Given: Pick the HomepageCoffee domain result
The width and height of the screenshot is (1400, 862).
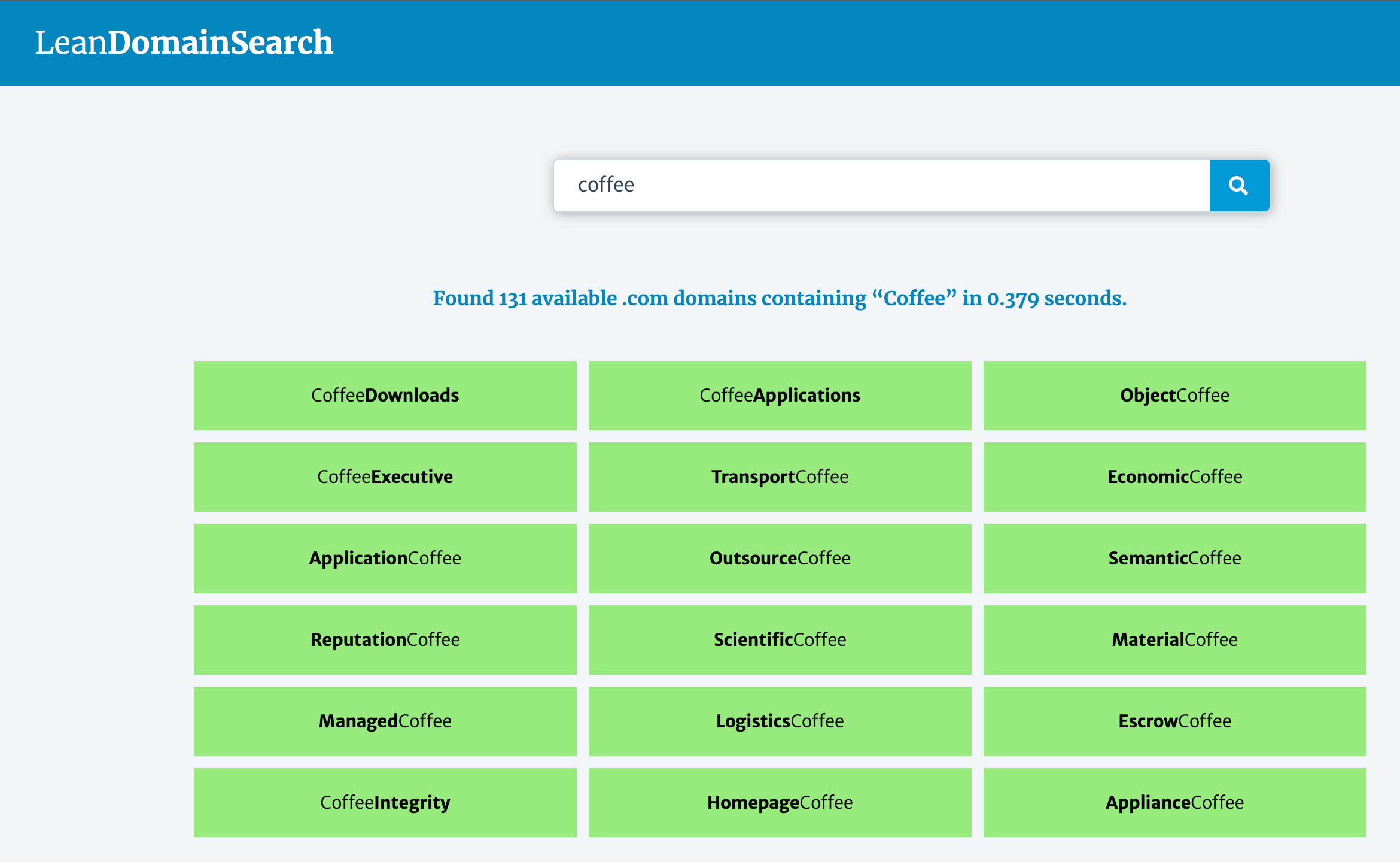Looking at the screenshot, I should 780,803.
